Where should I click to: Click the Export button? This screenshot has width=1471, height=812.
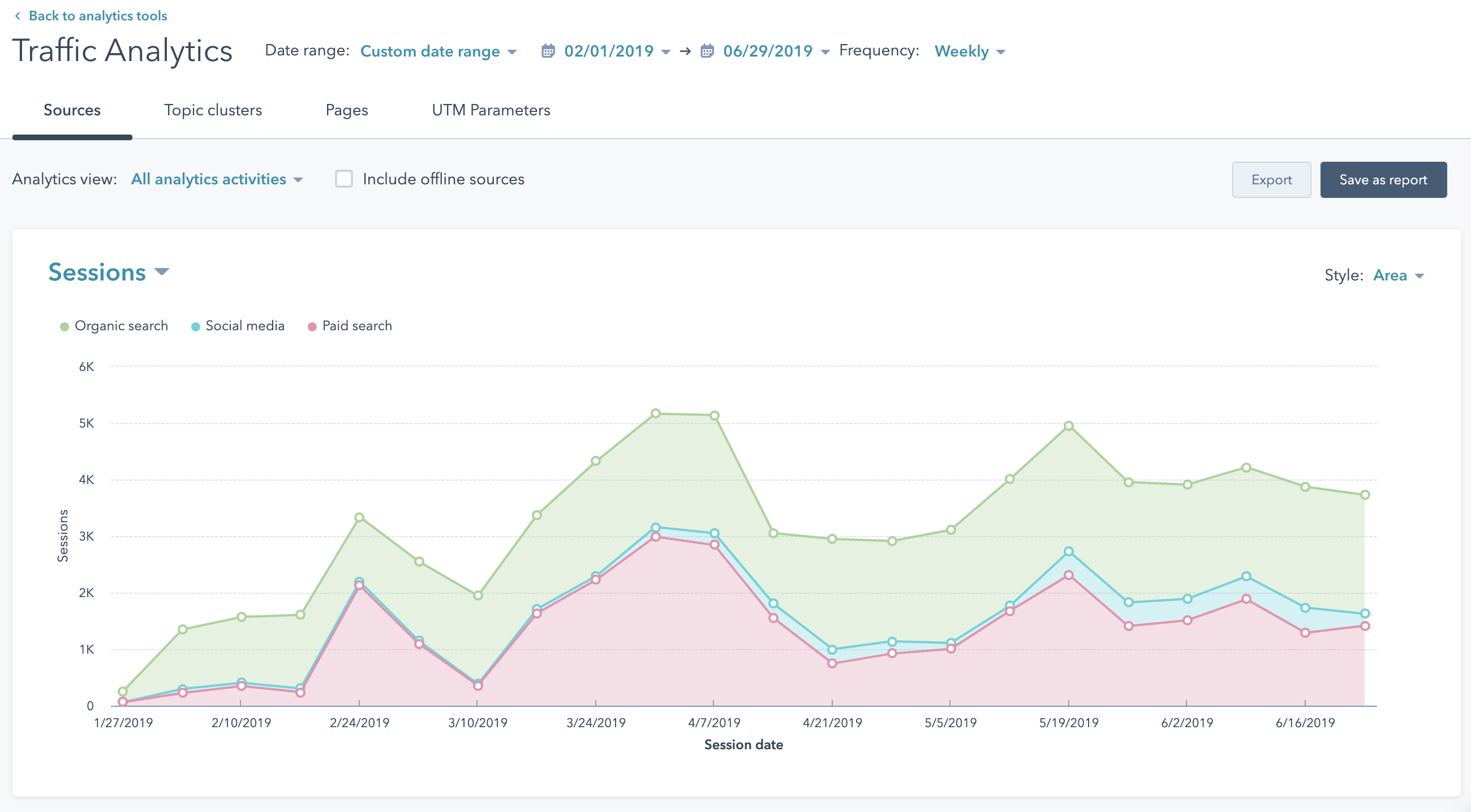1271,180
